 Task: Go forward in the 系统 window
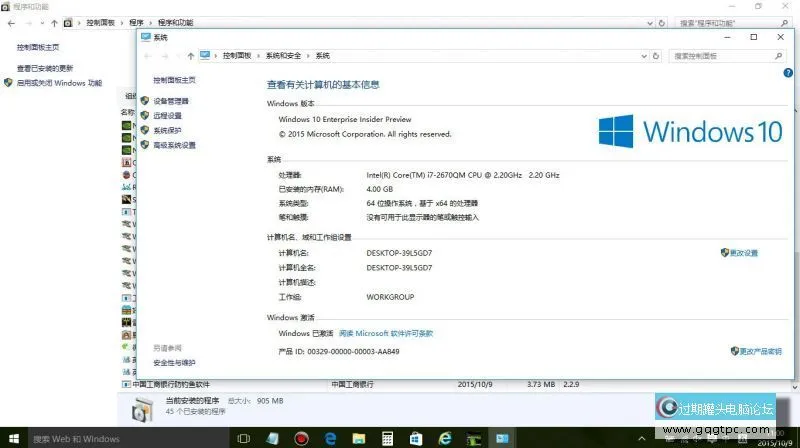[x=165, y=56]
